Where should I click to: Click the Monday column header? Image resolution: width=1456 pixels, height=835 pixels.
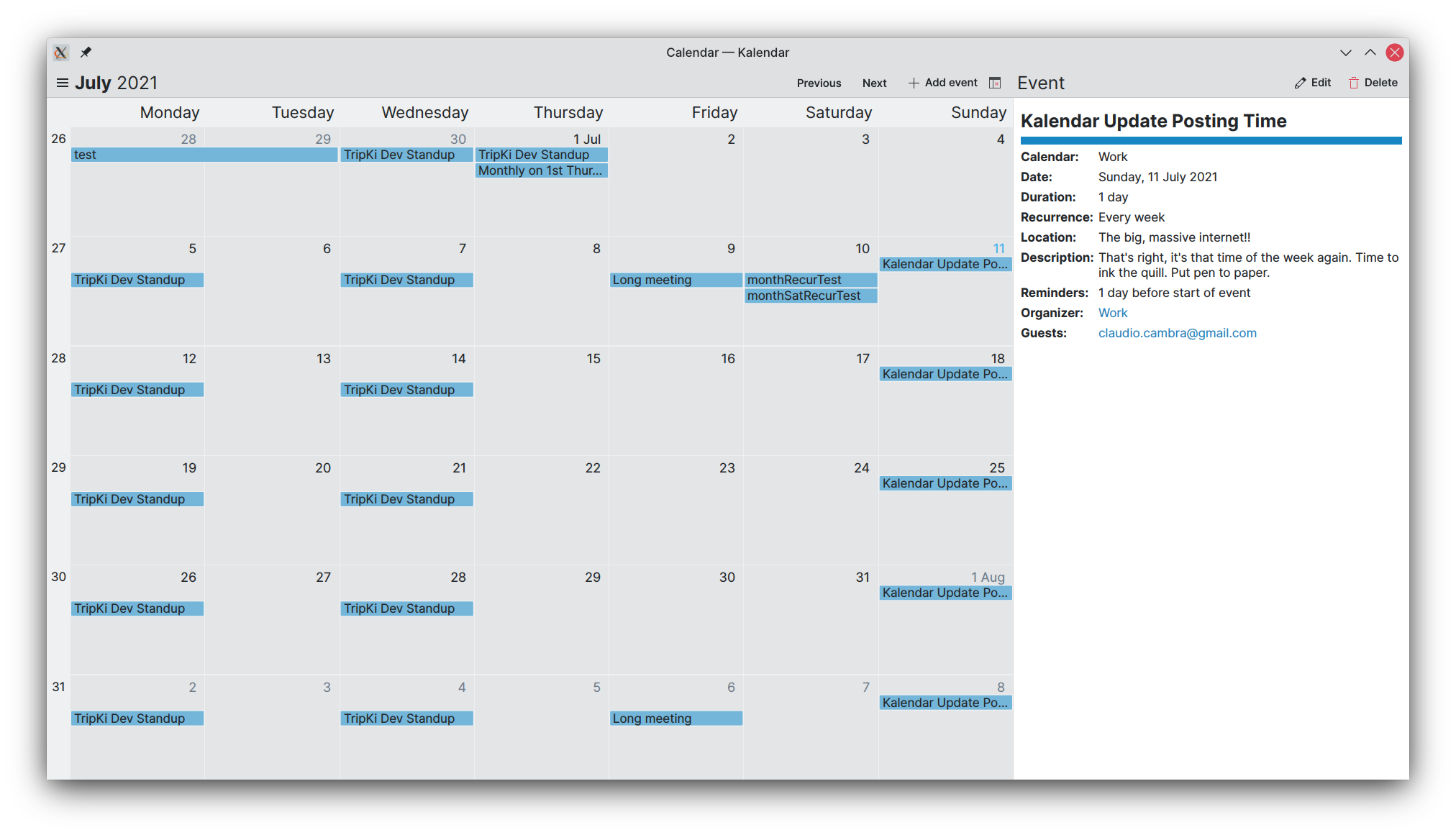[170, 113]
